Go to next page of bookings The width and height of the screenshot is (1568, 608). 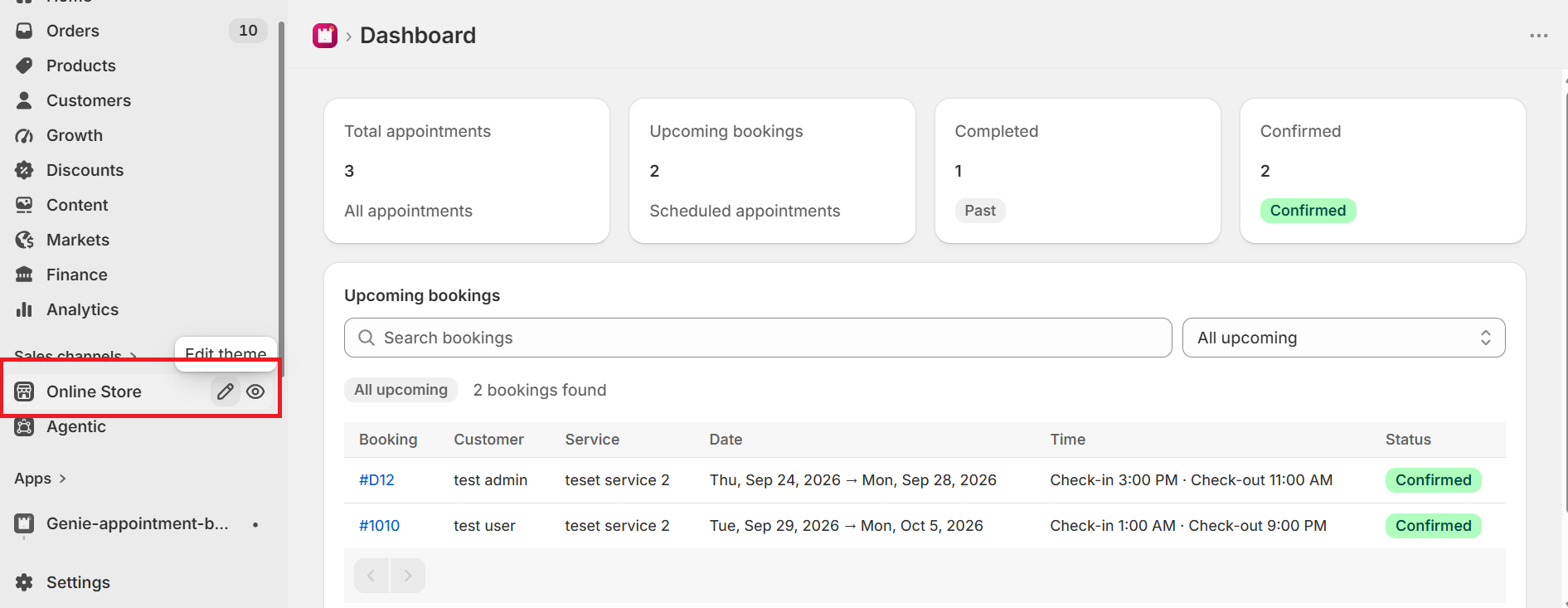[x=407, y=576]
